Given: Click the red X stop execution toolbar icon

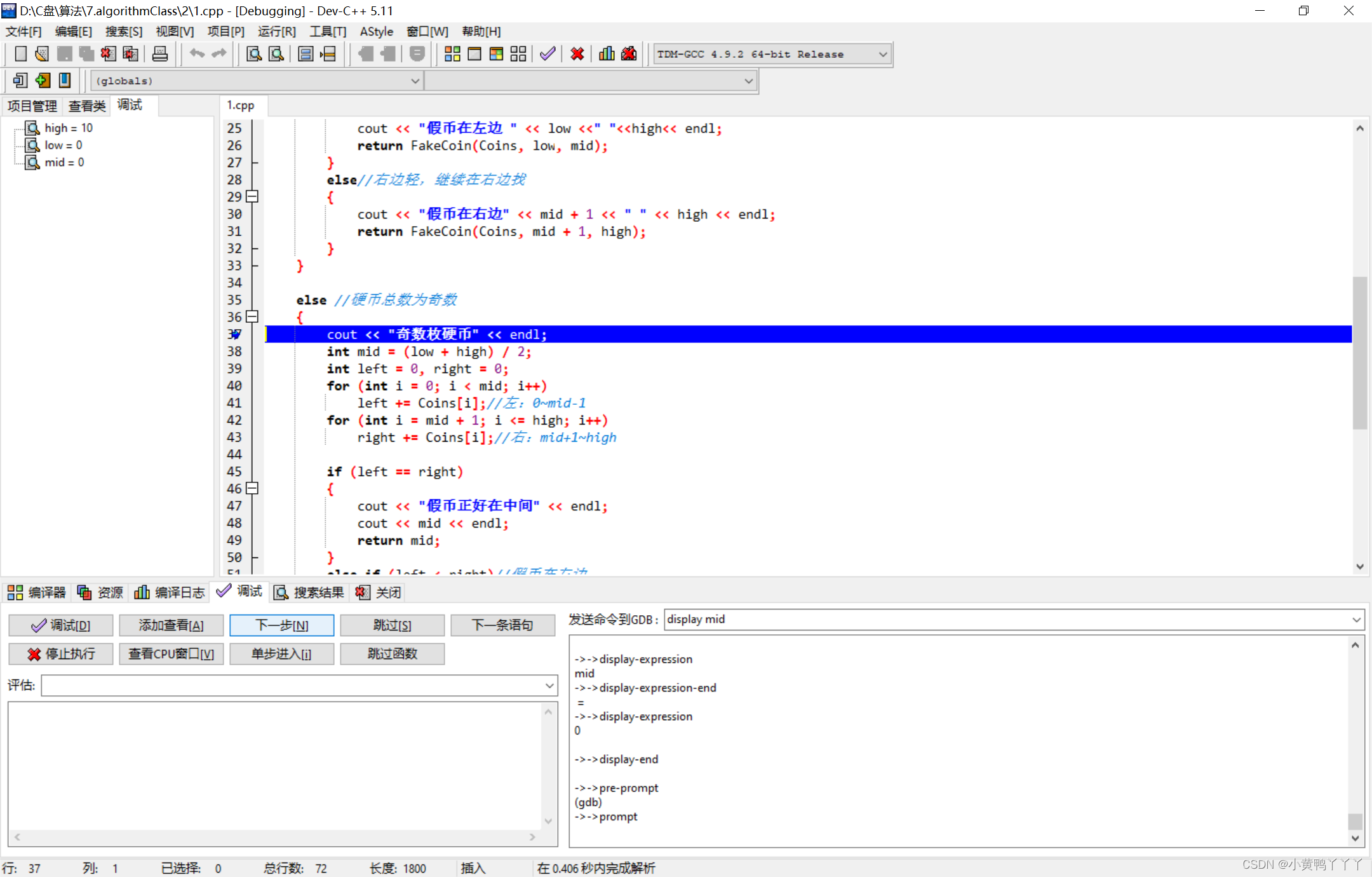Looking at the screenshot, I should (577, 54).
